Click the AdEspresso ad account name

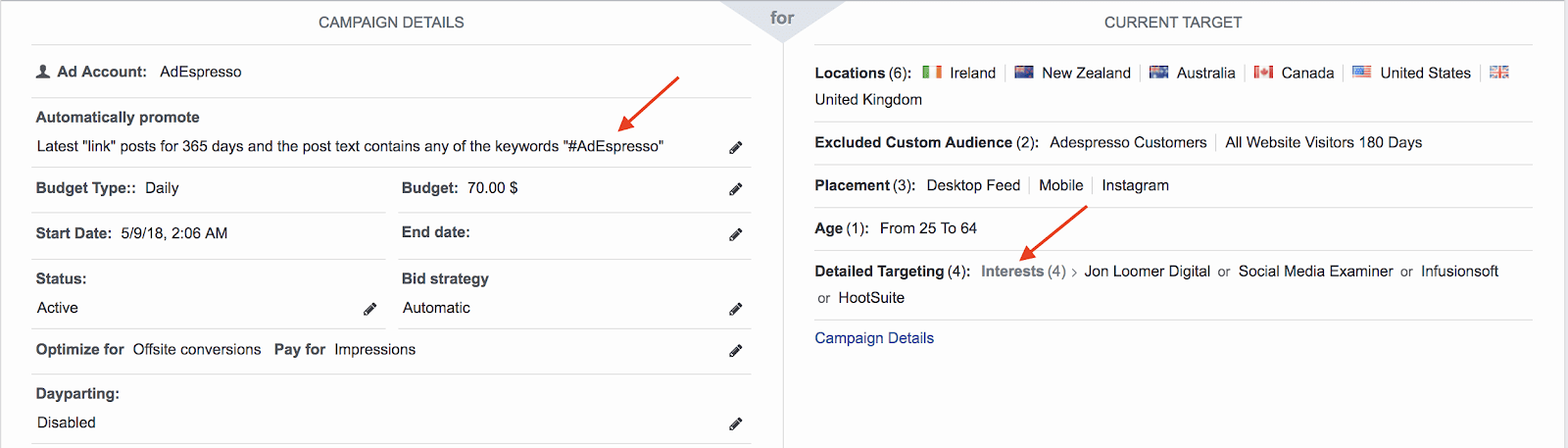pos(201,72)
